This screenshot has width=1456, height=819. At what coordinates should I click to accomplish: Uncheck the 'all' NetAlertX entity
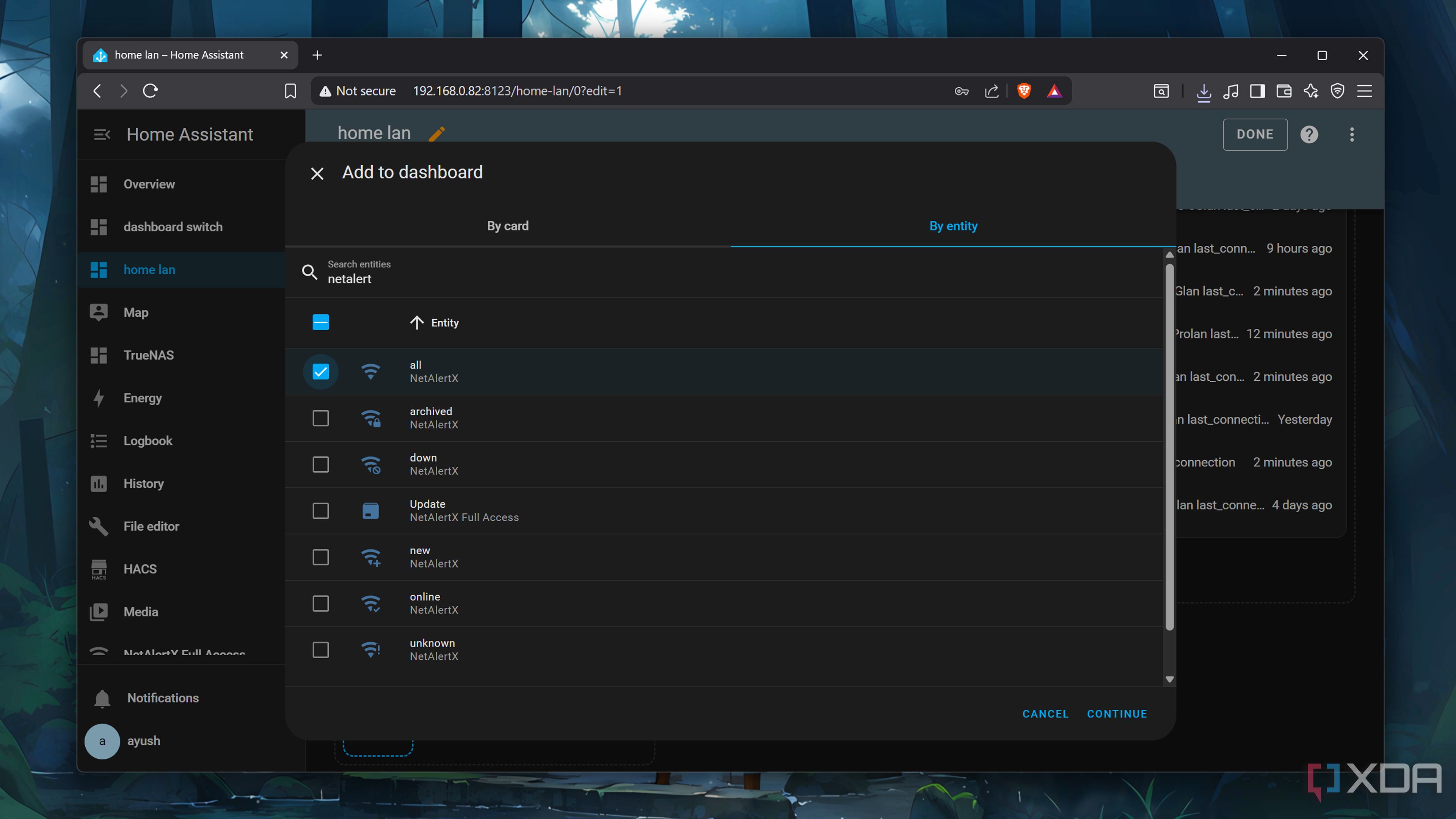tap(320, 372)
